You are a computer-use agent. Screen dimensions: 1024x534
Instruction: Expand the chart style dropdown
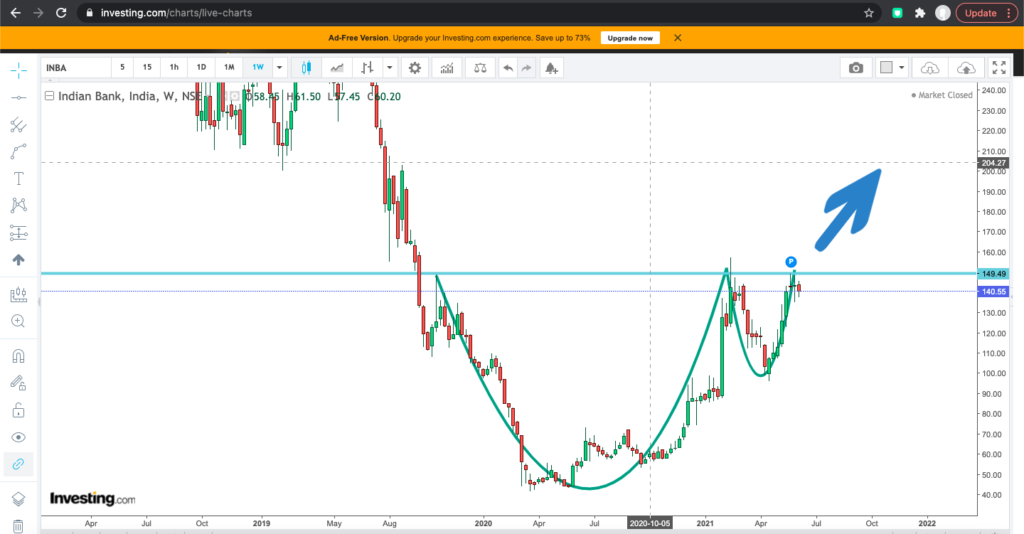[390, 68]
